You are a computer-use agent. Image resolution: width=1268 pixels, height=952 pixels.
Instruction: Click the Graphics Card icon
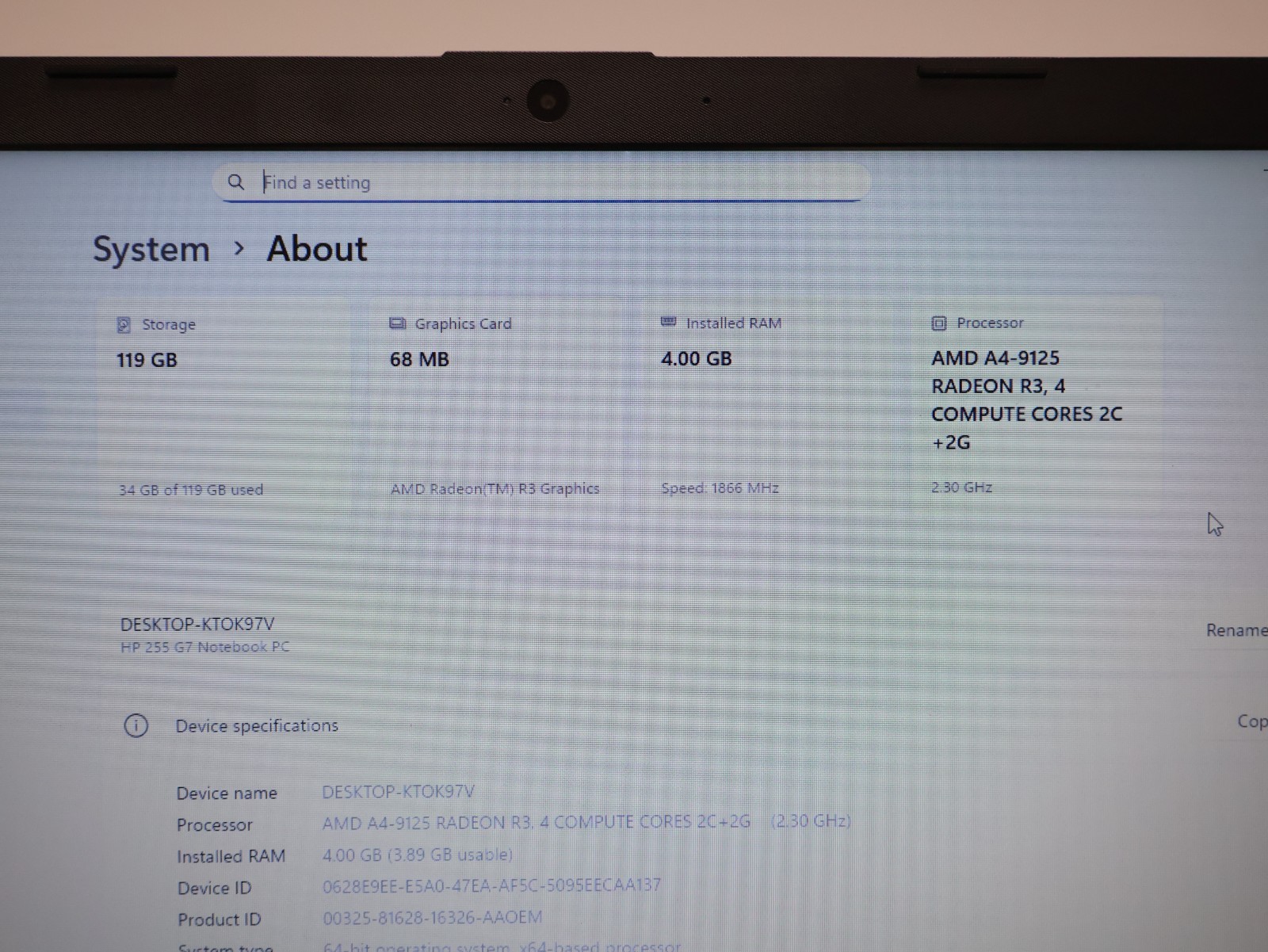tap(398, 323)
